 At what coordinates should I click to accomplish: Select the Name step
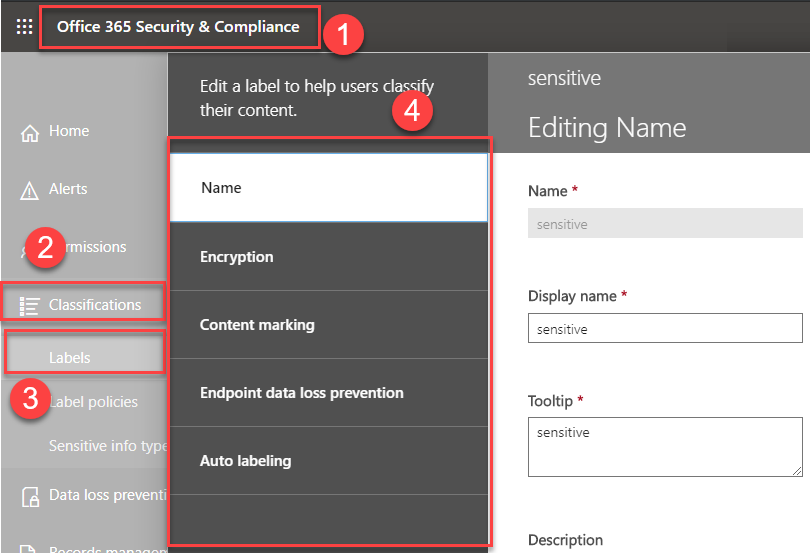click(x=328, y=188)
